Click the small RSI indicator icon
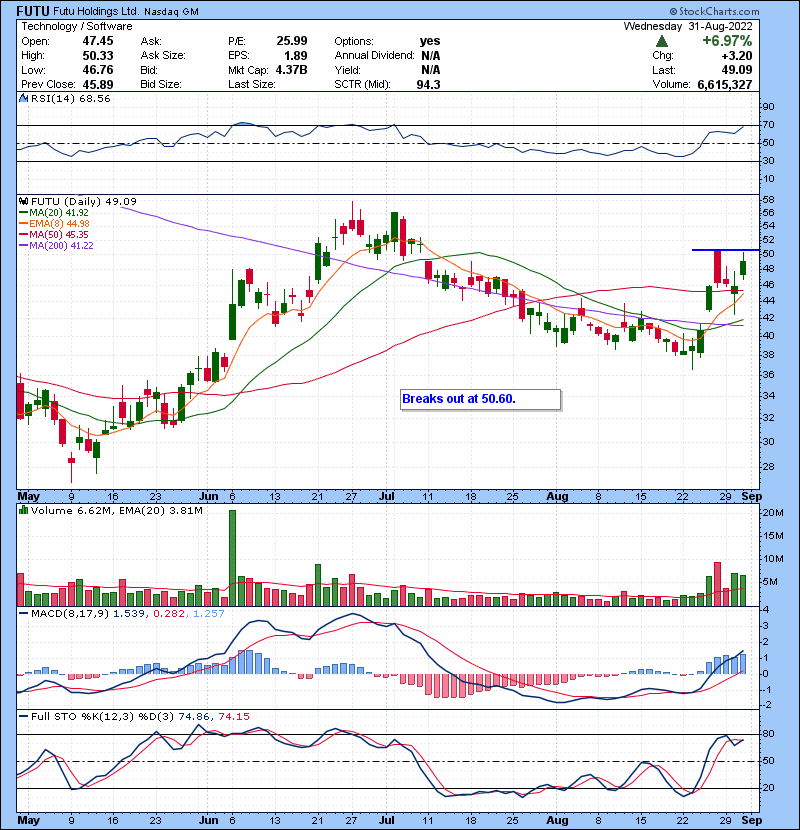This screenshot has width=800, height=830. click(23, 98)
